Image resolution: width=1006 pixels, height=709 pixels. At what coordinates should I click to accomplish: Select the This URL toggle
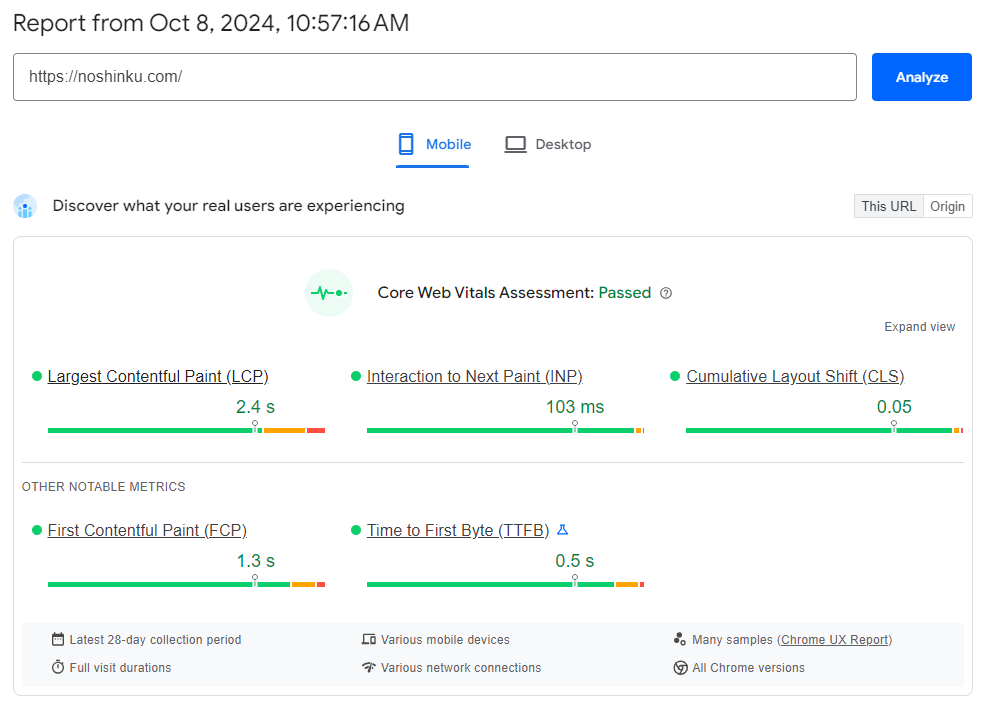pyautogui.click(x=888, y=206)
